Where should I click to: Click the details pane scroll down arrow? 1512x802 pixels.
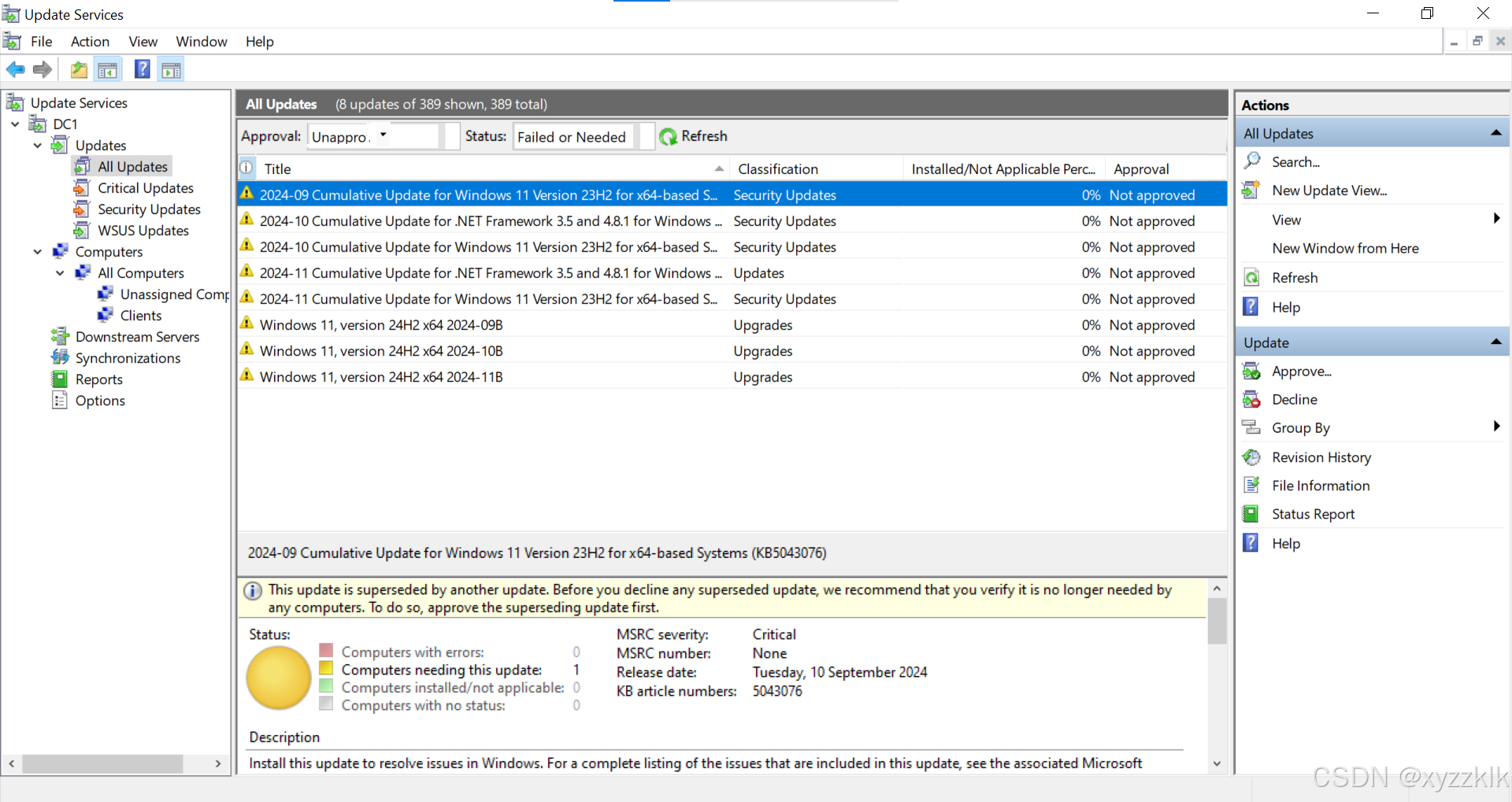coord(1217,763)
